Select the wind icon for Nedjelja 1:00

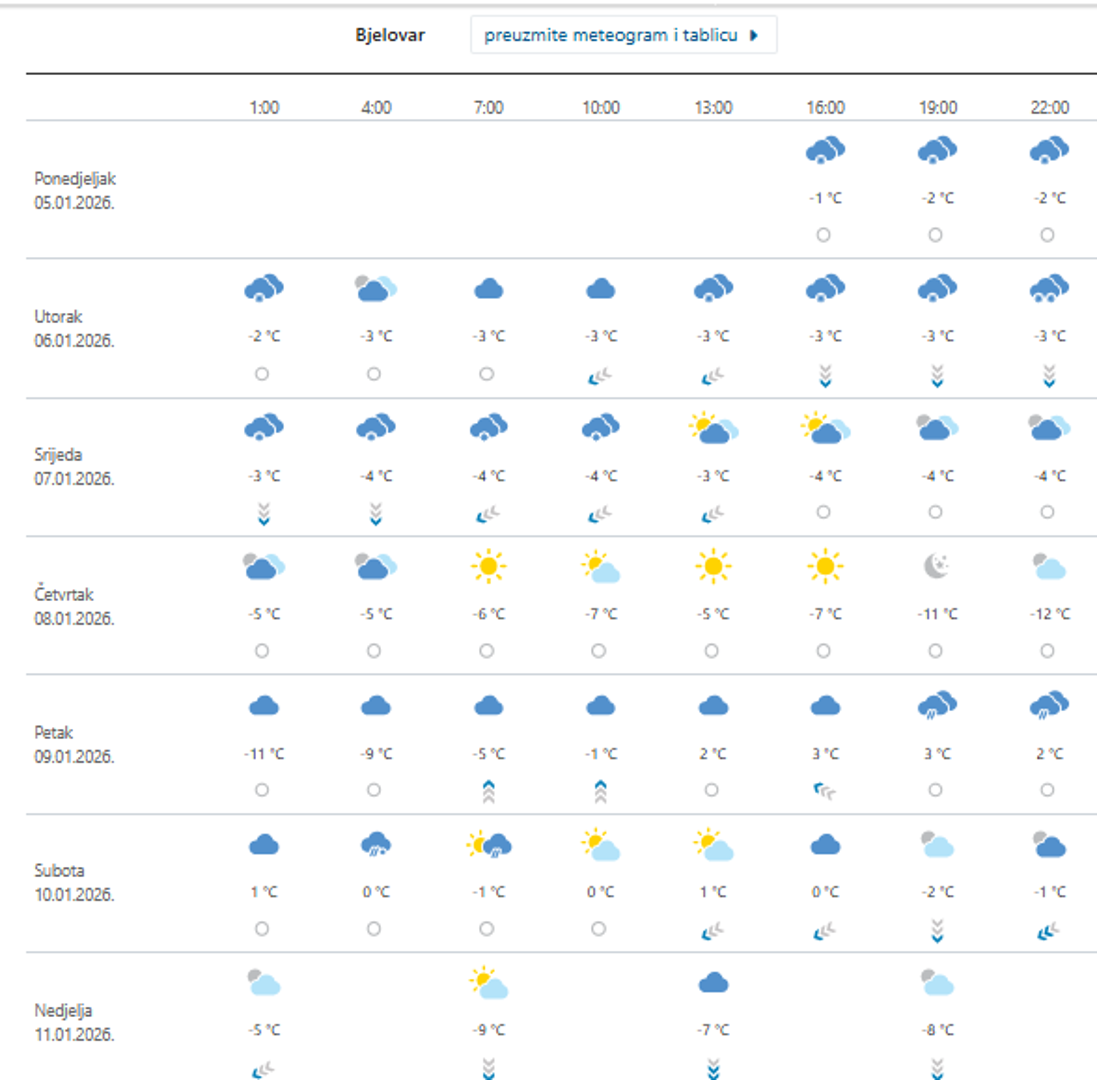pyautogui.click(x=263, y=1070)
